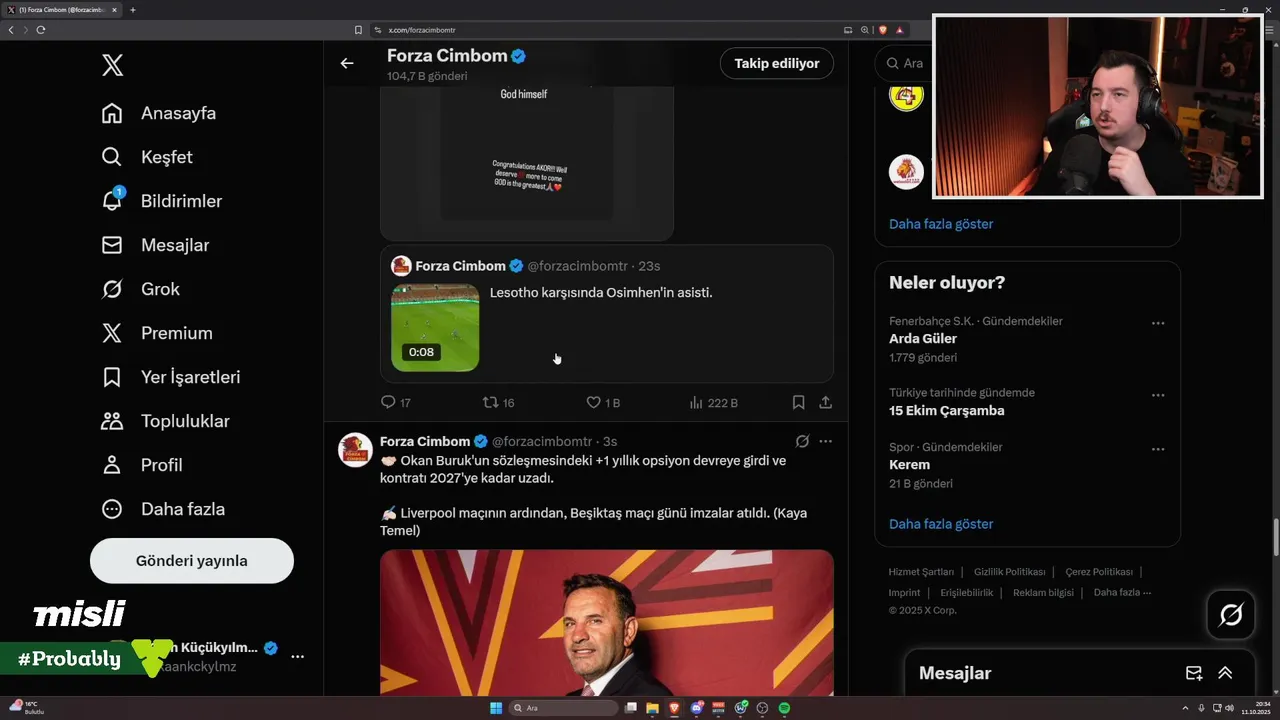1280x720 pixels.
Task: Open Gizlilik Politikası link
Action: tap(1009, 572)
